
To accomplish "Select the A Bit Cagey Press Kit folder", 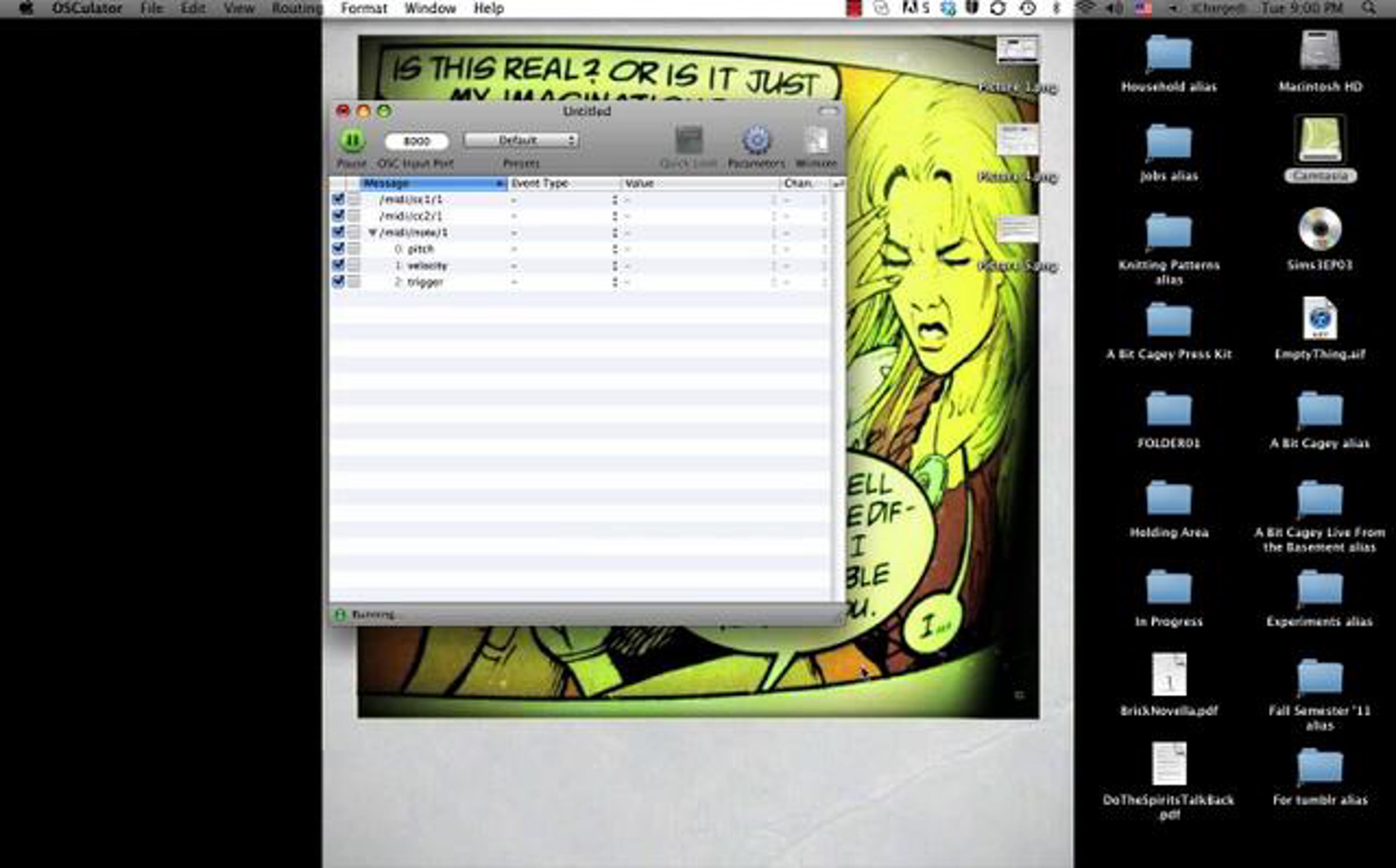I will click(x=1169, y=320).
